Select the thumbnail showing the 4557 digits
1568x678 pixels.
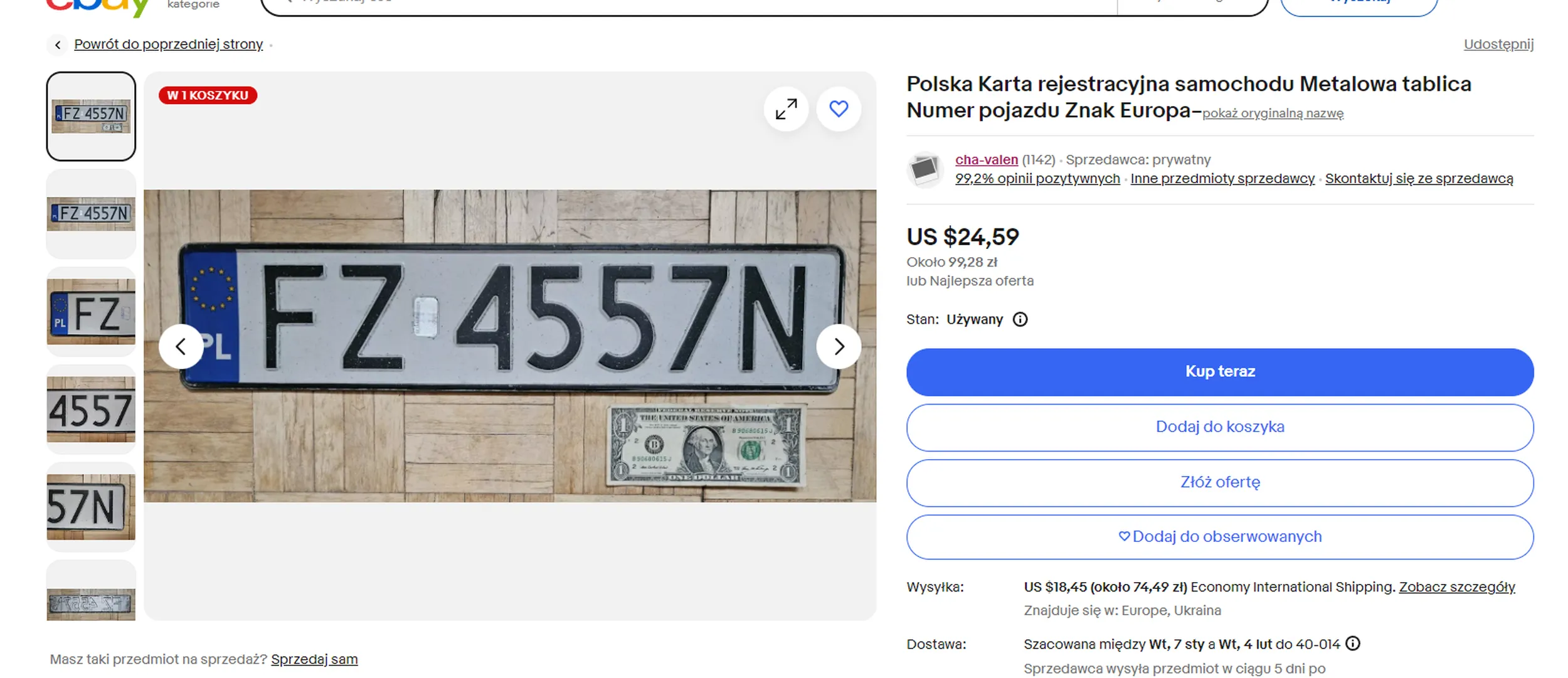tap(91, 410)
